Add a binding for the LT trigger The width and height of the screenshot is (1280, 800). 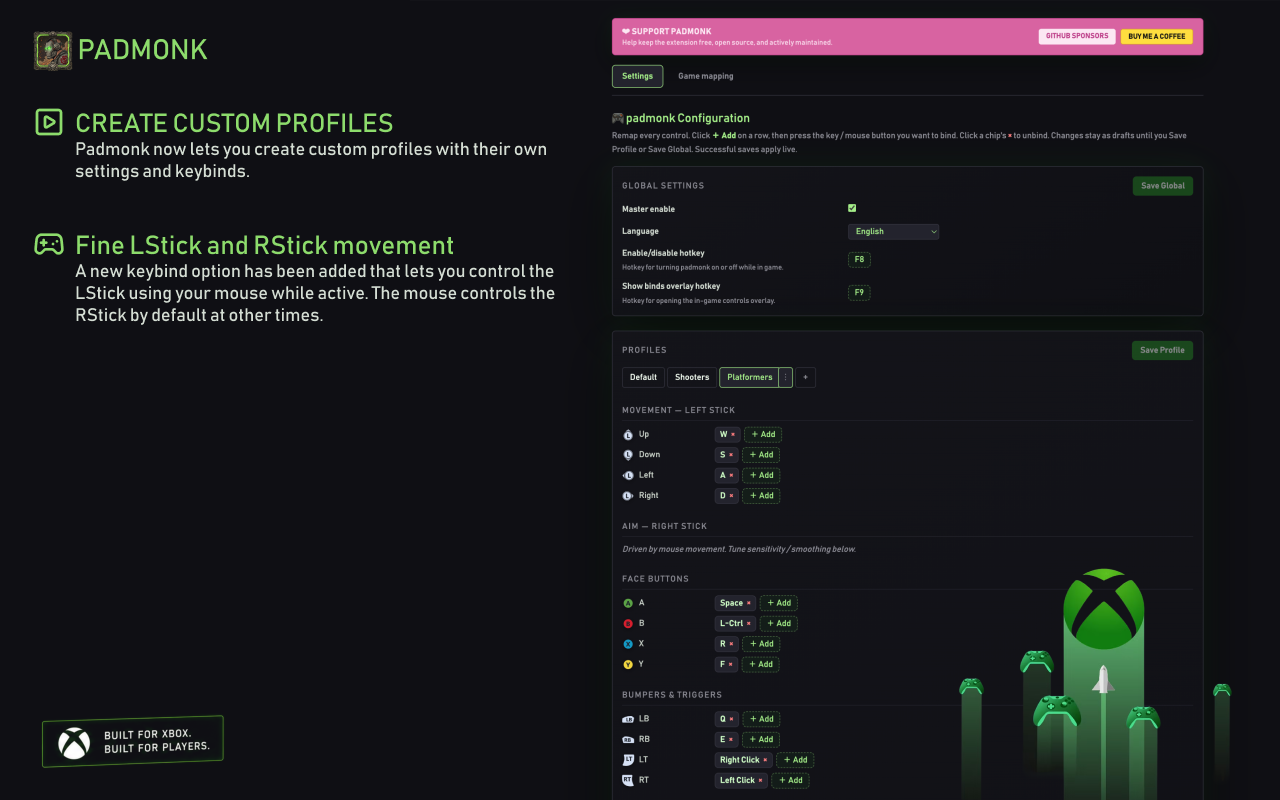(x=795, y=760)
